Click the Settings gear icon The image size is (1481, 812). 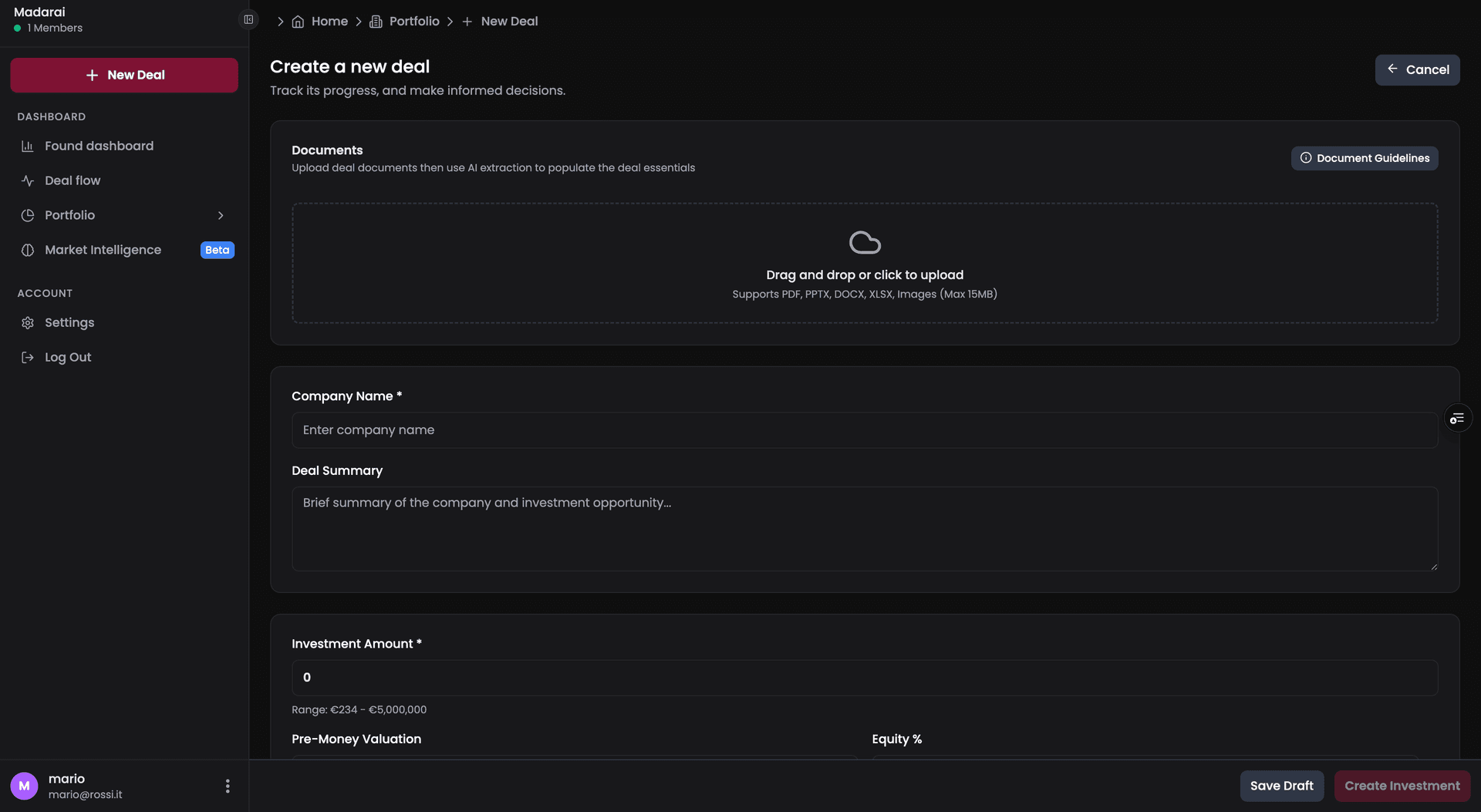tap(28, 322)
